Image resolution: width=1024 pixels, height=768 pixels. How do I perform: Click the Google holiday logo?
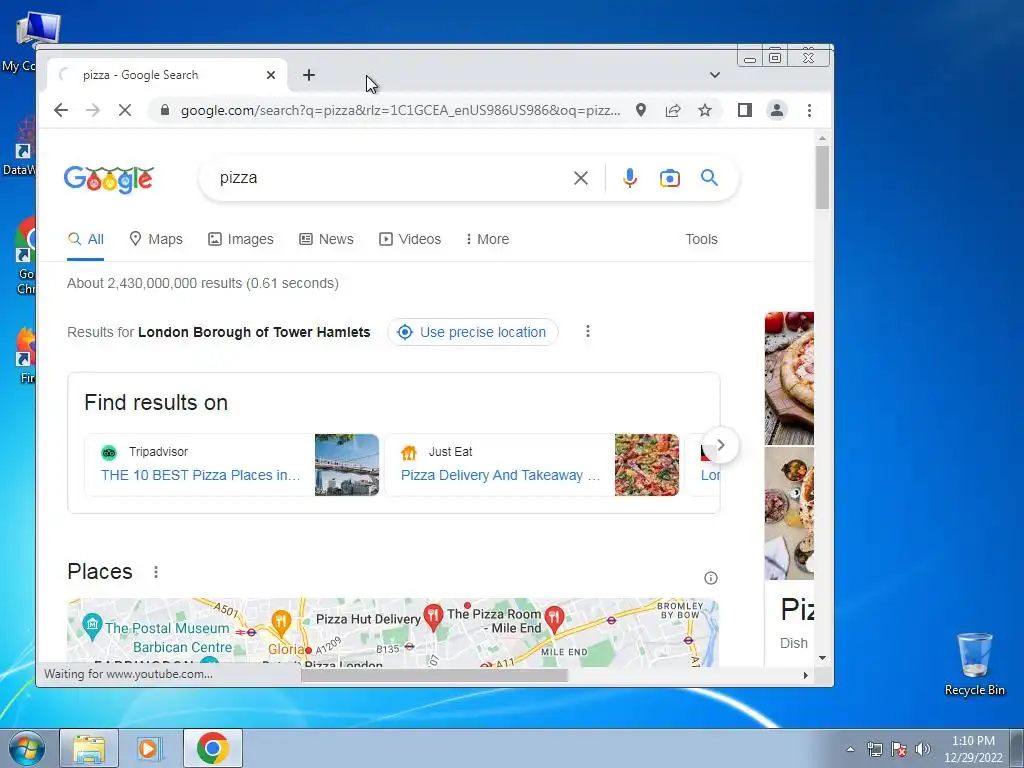point(108,179)
